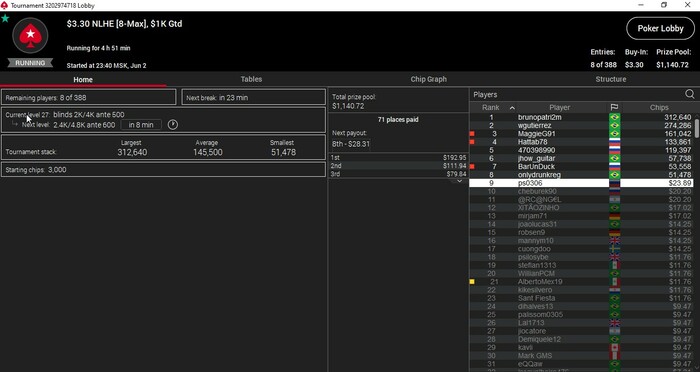Viewport: 700px width, 372px height.
Task: Select player joaolucas31 row
Action: 581,224
